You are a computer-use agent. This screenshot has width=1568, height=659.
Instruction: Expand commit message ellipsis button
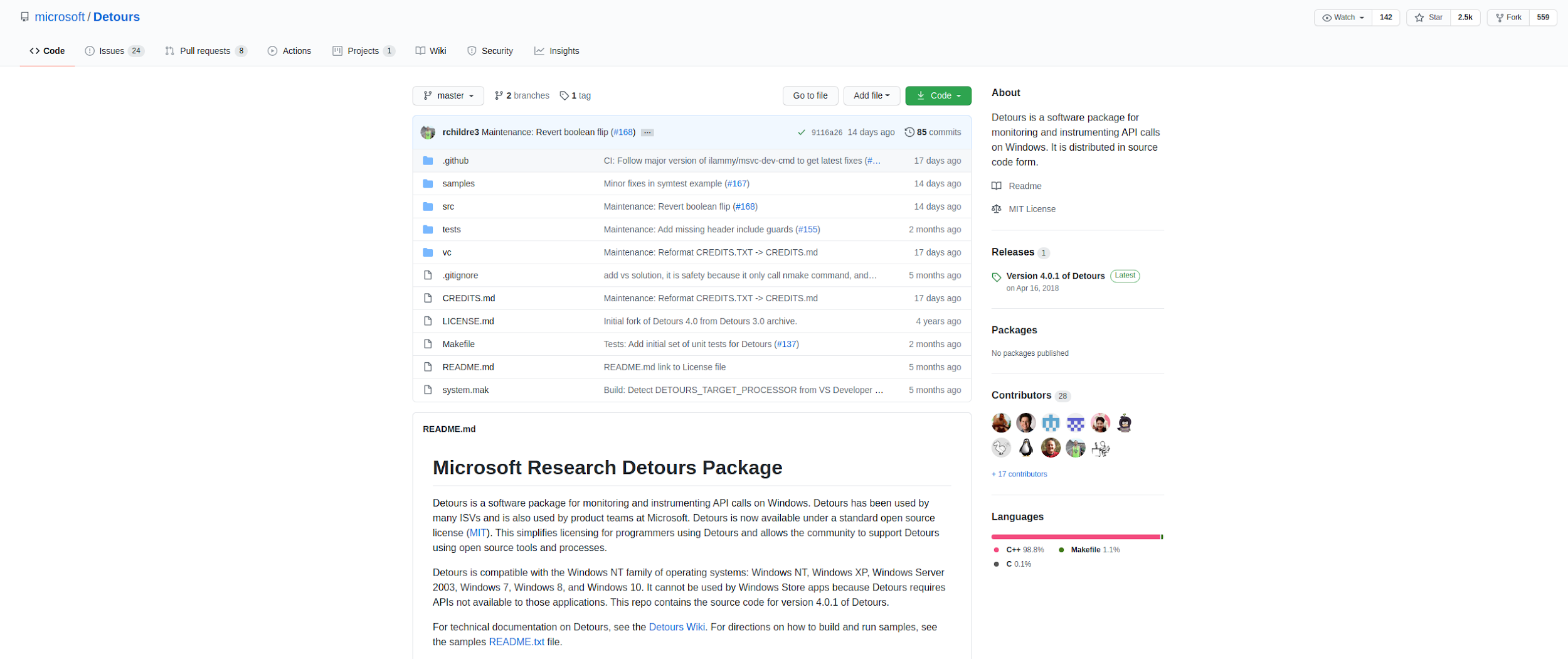pos(647,132)
